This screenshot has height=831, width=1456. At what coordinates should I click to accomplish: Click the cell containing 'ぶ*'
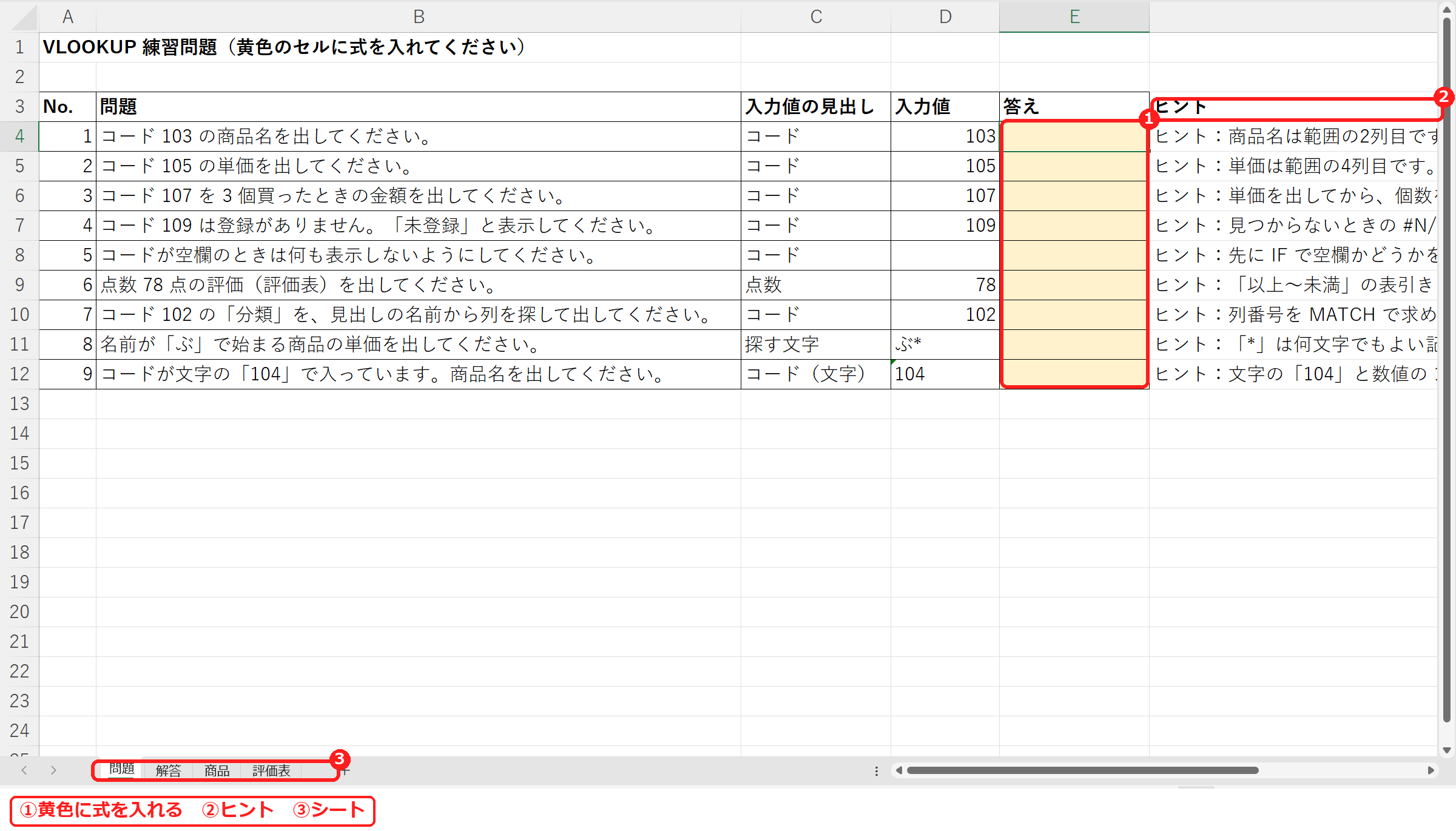(945, 345)
